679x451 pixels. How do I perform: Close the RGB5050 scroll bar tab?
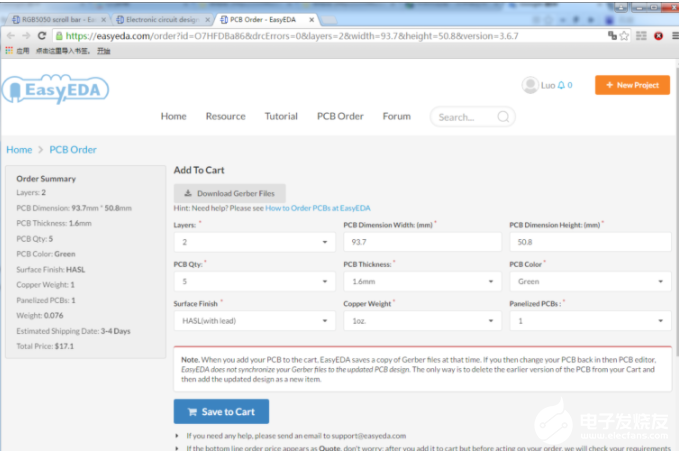103,19
